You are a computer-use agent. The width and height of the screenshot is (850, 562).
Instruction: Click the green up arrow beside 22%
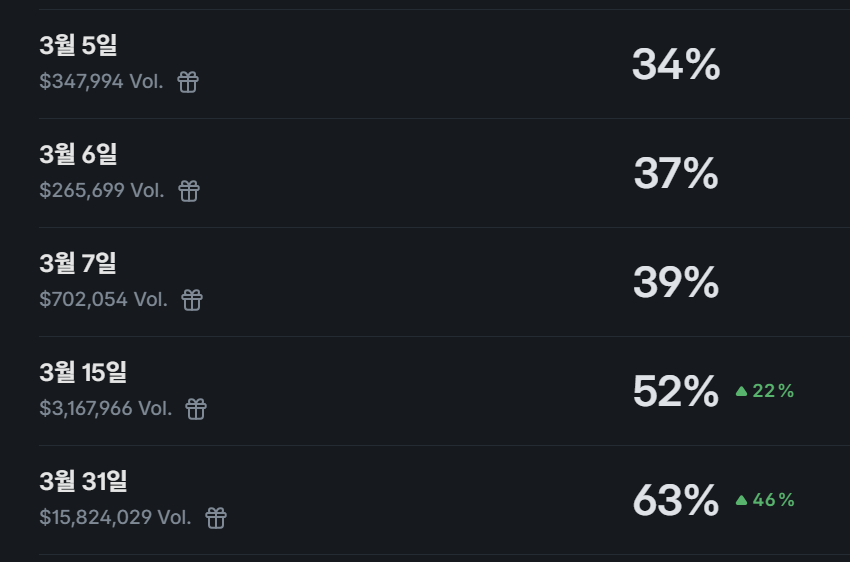741,391
